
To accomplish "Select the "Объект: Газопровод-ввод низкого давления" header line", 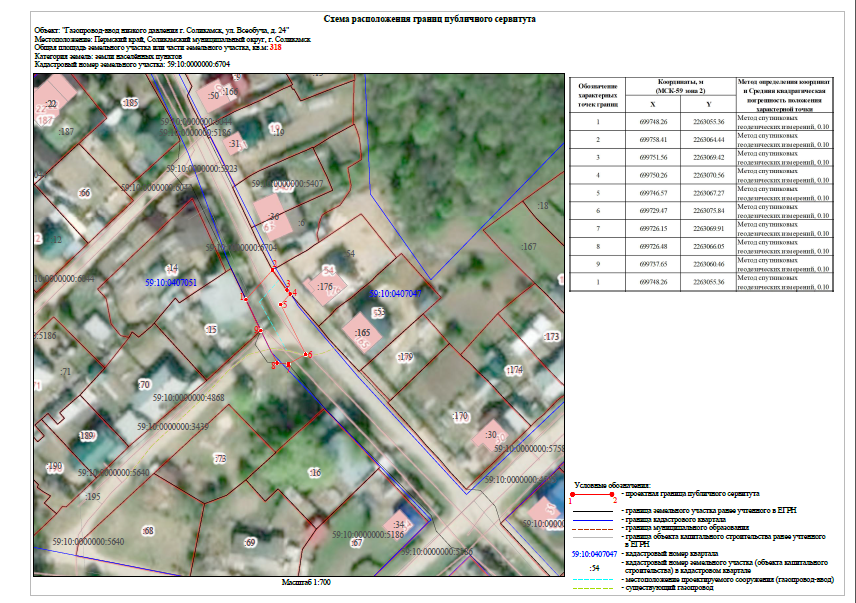I will tap(162, 31).
